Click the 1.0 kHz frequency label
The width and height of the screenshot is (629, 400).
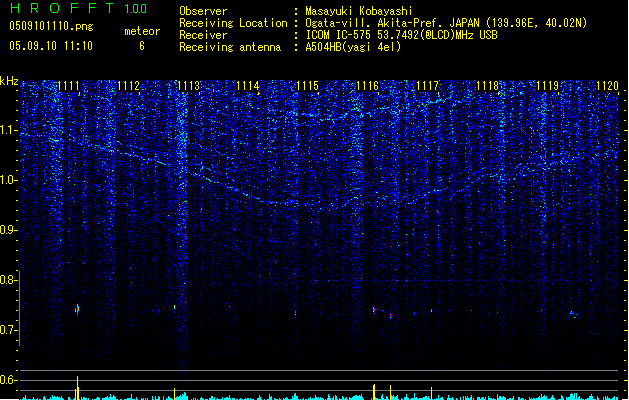(9, 180)
